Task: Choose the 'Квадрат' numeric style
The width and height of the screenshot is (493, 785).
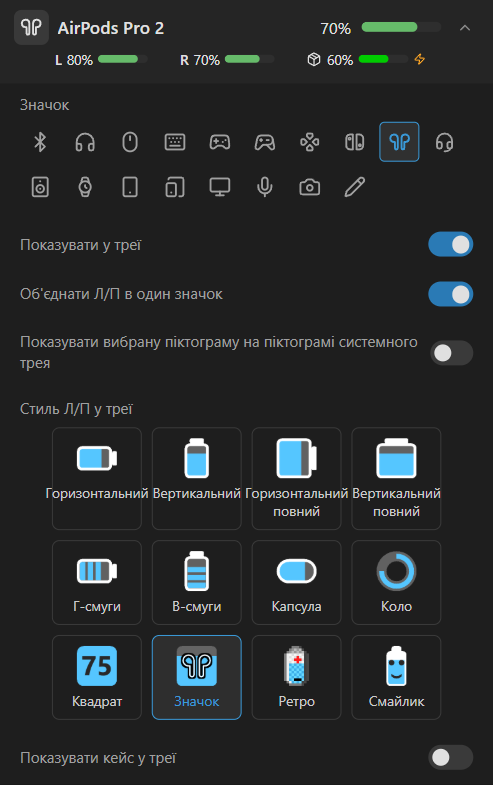Action: [x=97, y=677]
